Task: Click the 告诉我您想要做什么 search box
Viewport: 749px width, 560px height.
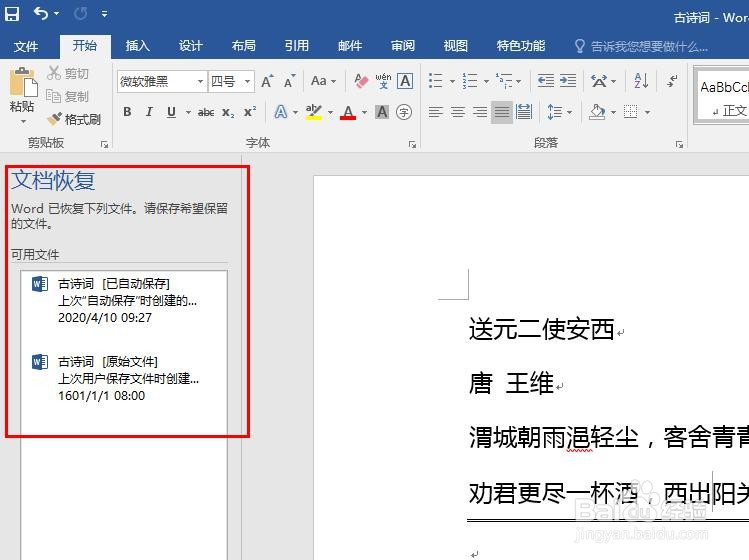Action: [x=641, y=46]
